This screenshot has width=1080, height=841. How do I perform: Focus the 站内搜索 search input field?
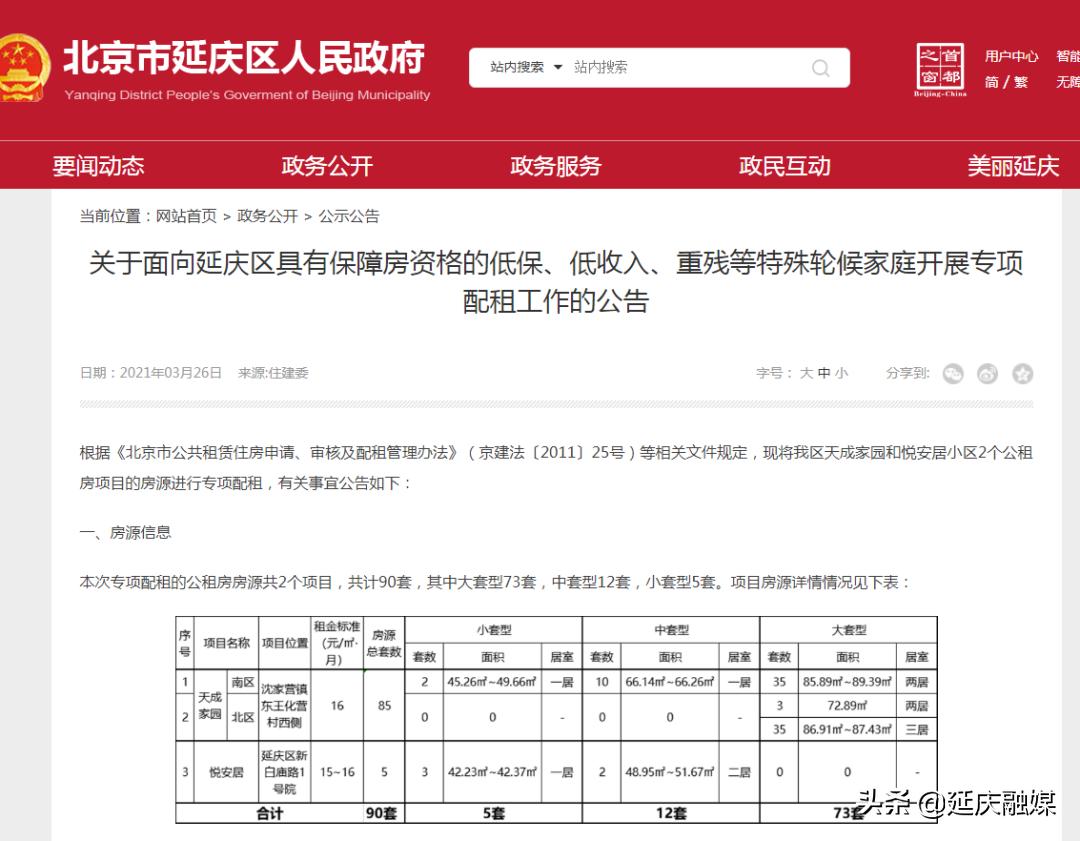click(x=689, y=67)
